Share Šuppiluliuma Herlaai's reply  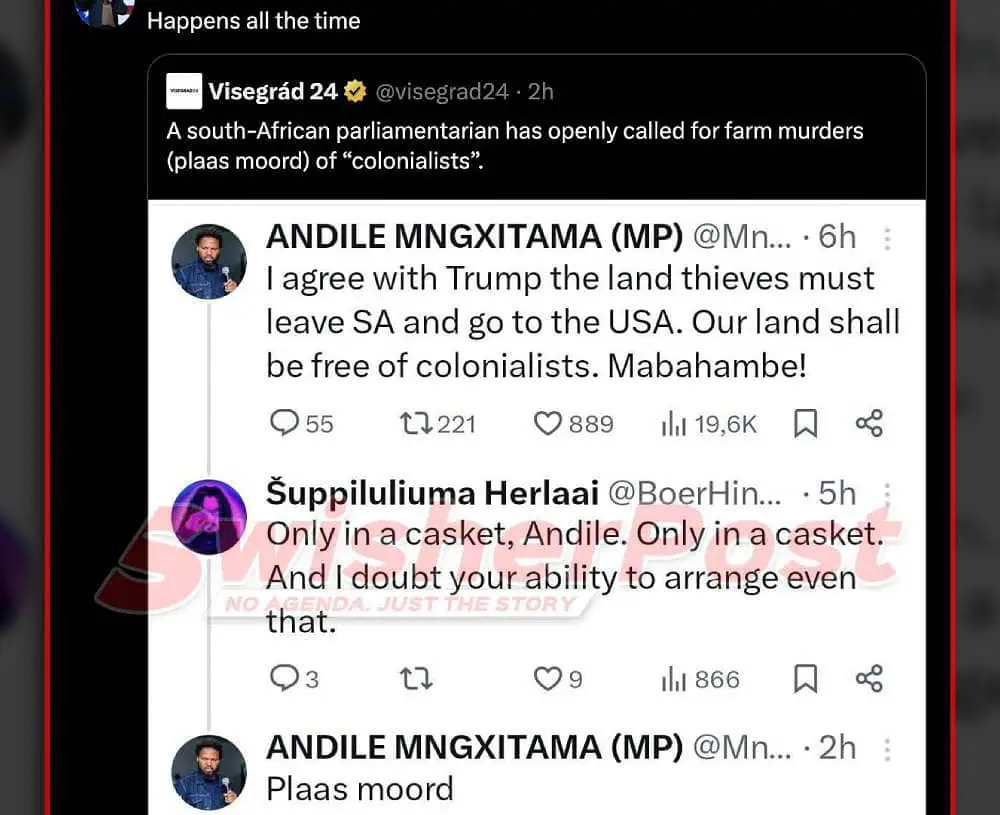[x=869, y=680]
